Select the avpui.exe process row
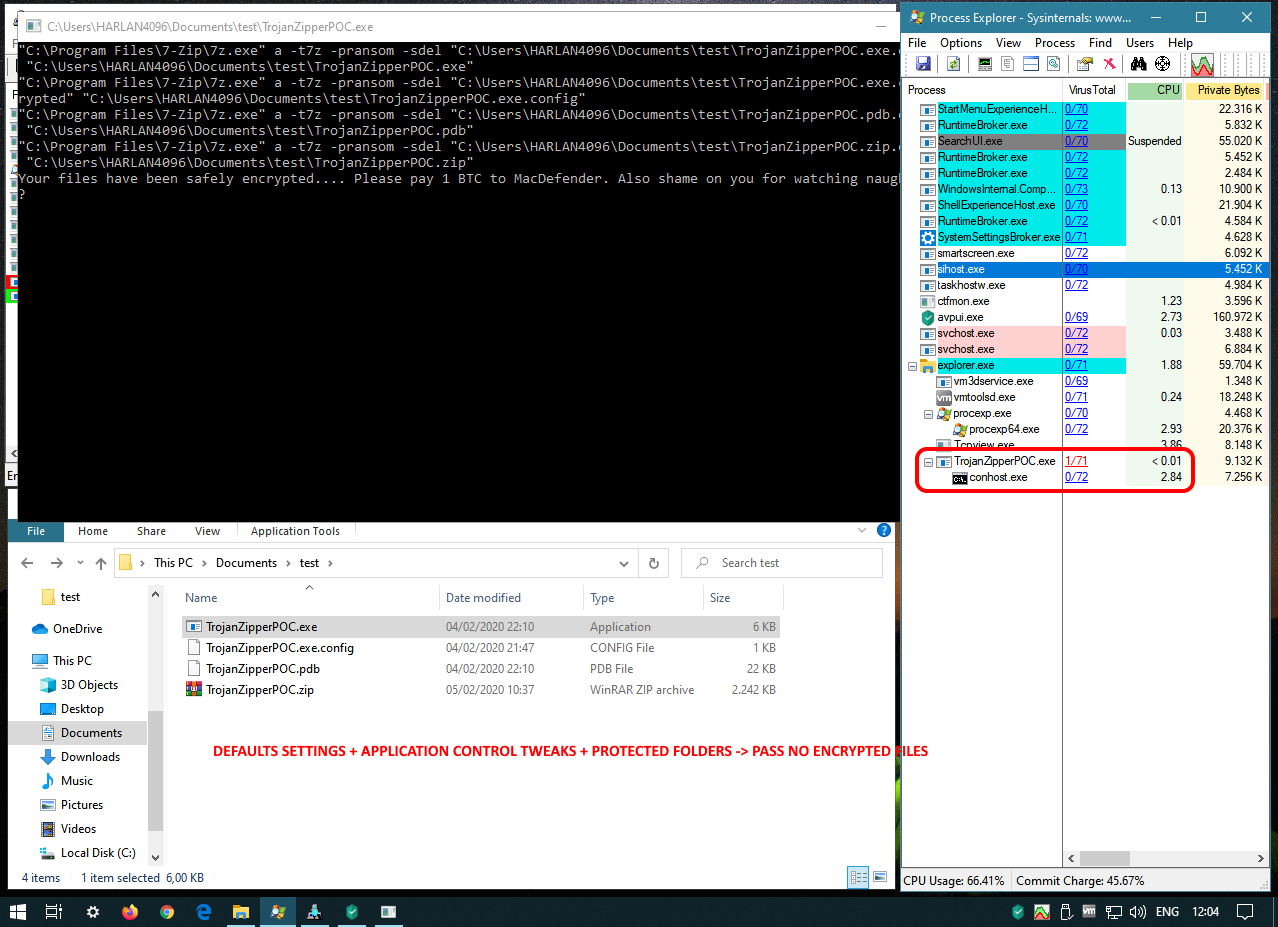Screen dimensions: 1278x927 1086,317
